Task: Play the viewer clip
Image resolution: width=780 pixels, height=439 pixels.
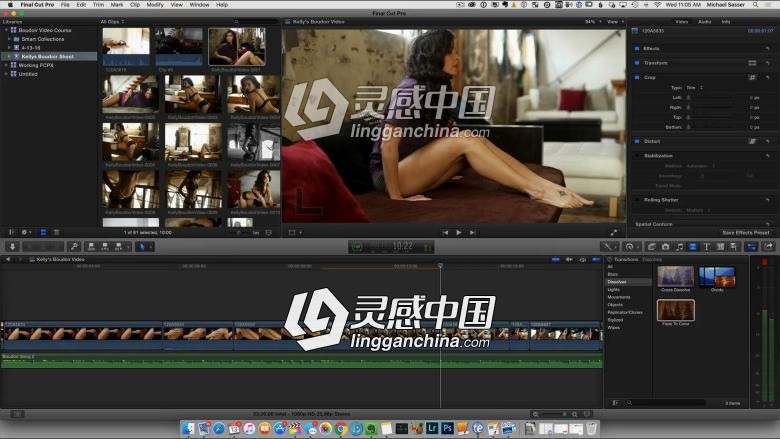Action: [459, 232]
